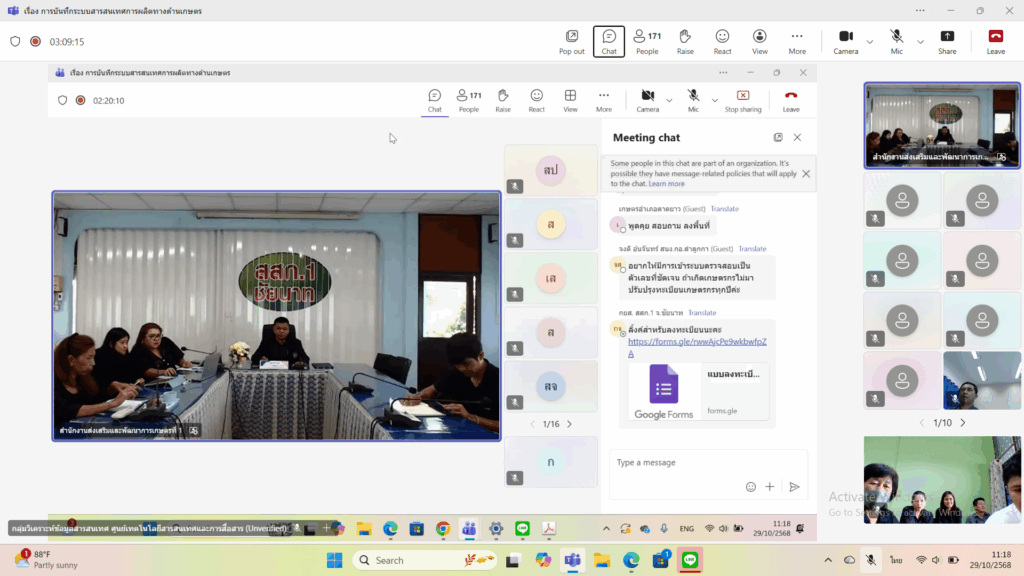Unmute the Mic in the top toolbar

[897, 41]
